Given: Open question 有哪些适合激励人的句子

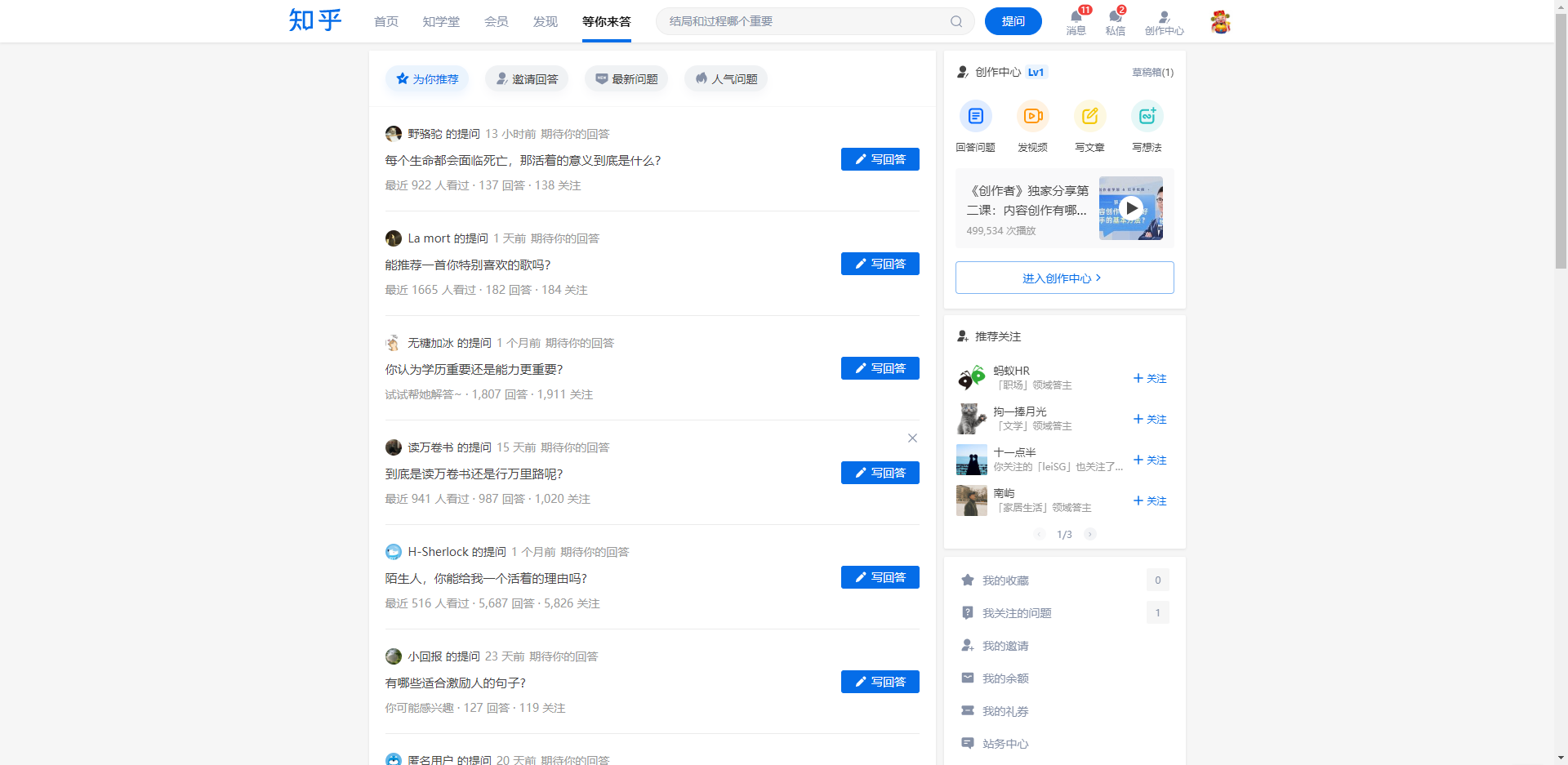Looking at the screenshot, I should point(456,683).
